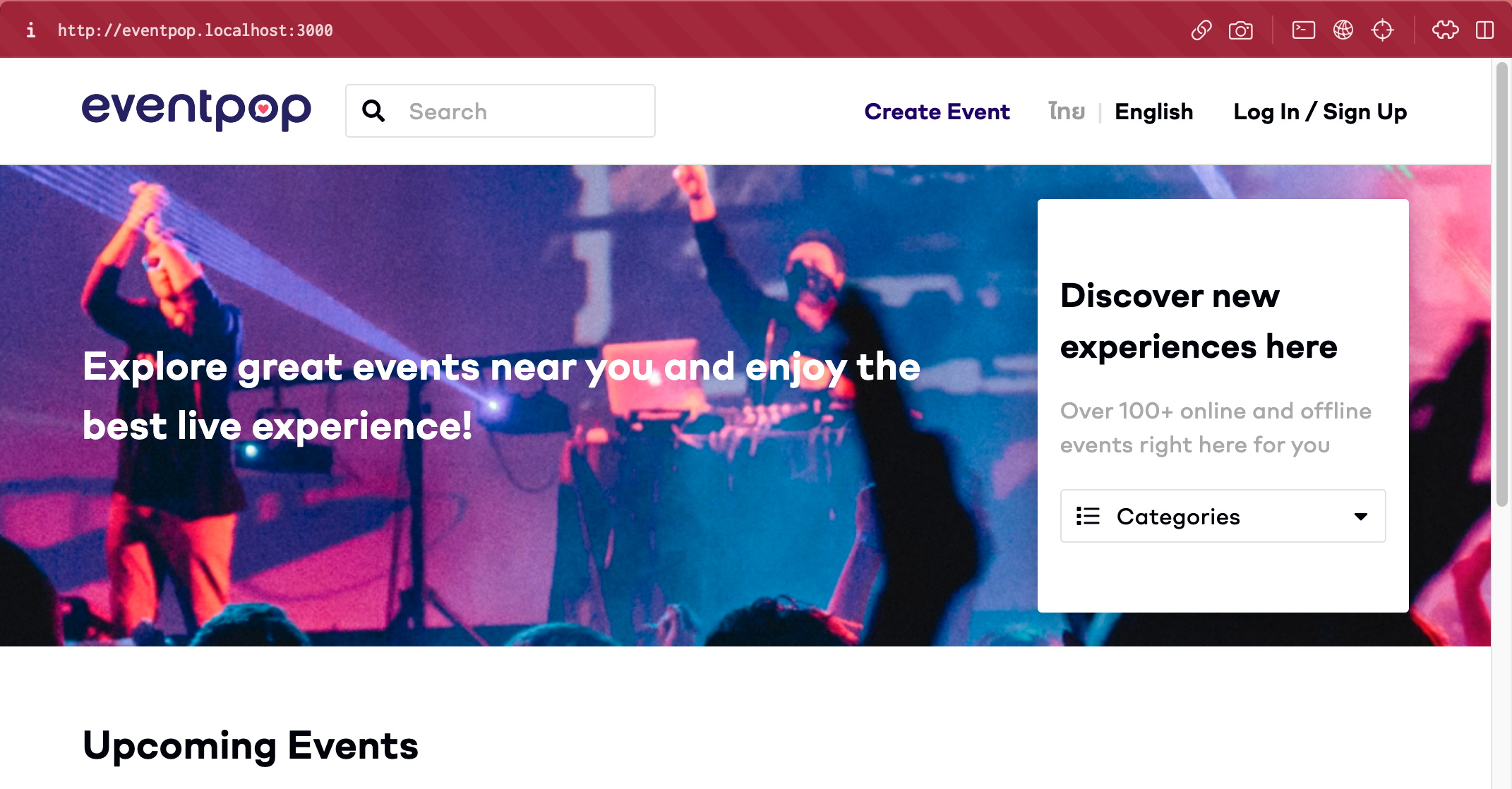Switch language to English
This screenshot has width=1512, height=789.
pyautogui.click(x=1153, y=112)
